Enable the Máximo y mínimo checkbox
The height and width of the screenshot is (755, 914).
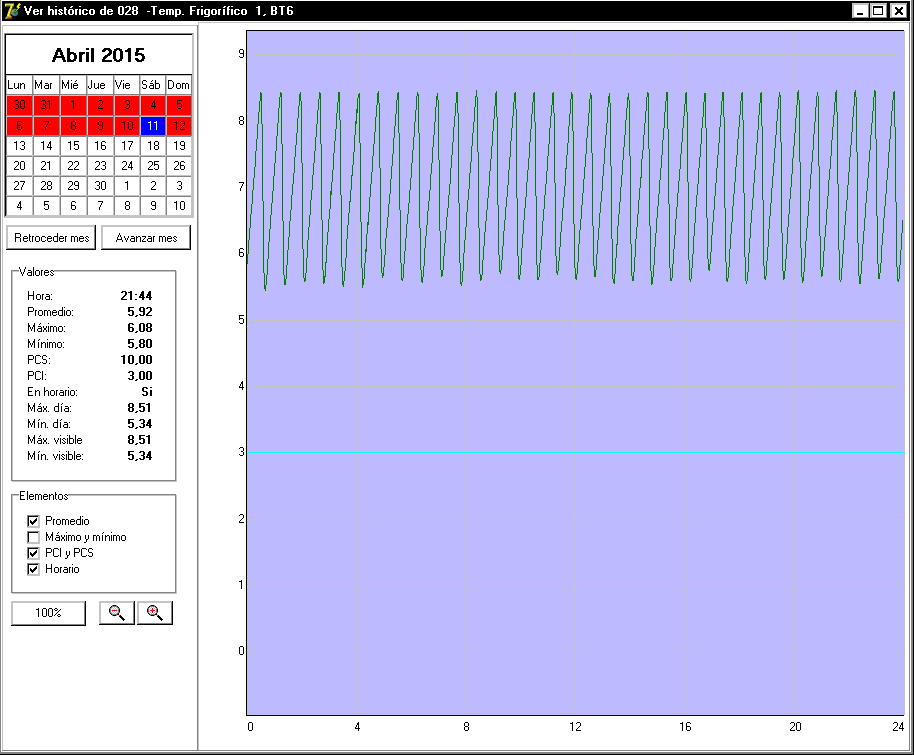(33, 537)
